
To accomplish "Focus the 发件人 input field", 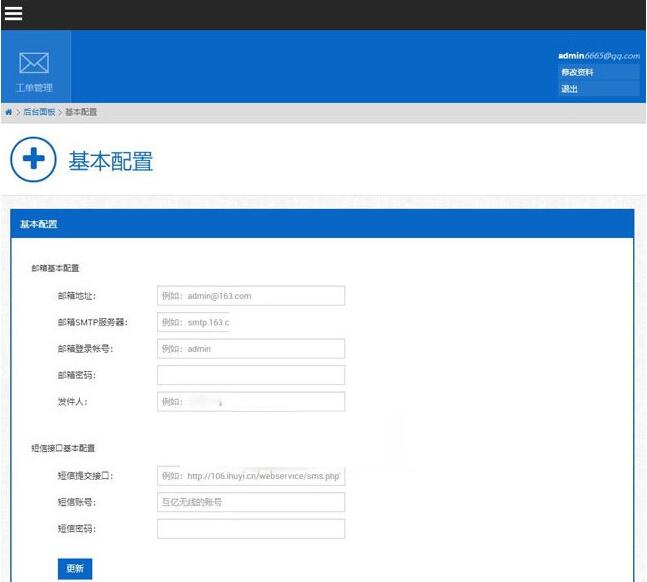I will (250, 402).
